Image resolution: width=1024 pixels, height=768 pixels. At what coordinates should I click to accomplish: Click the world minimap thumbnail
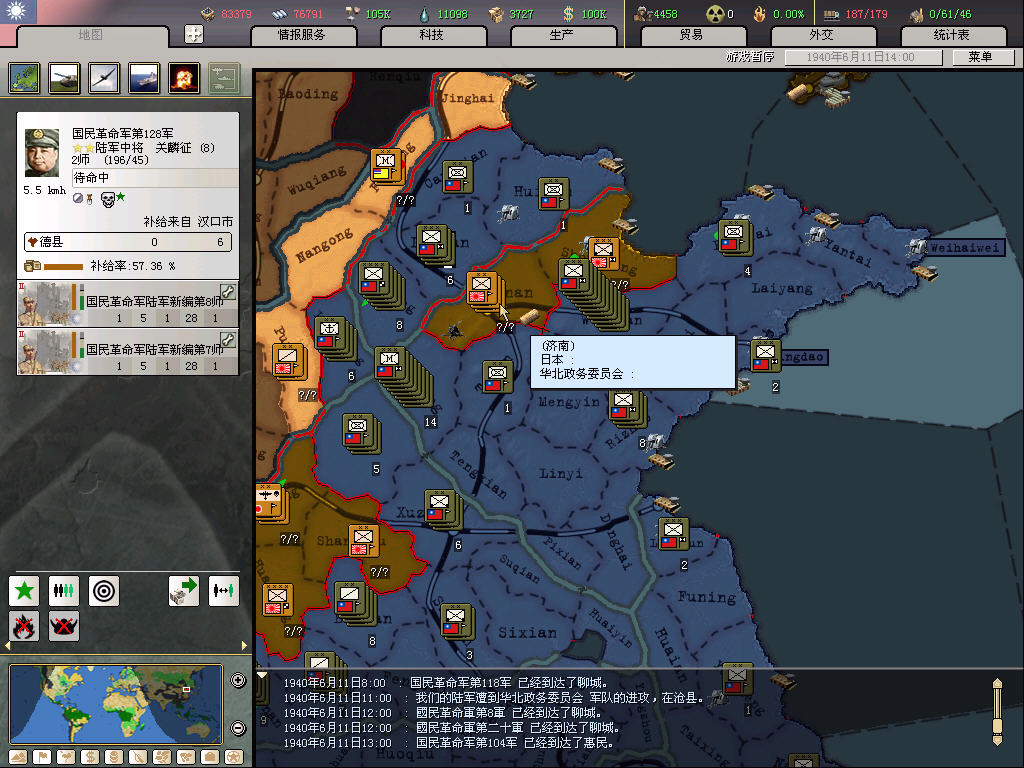point(116,703)
